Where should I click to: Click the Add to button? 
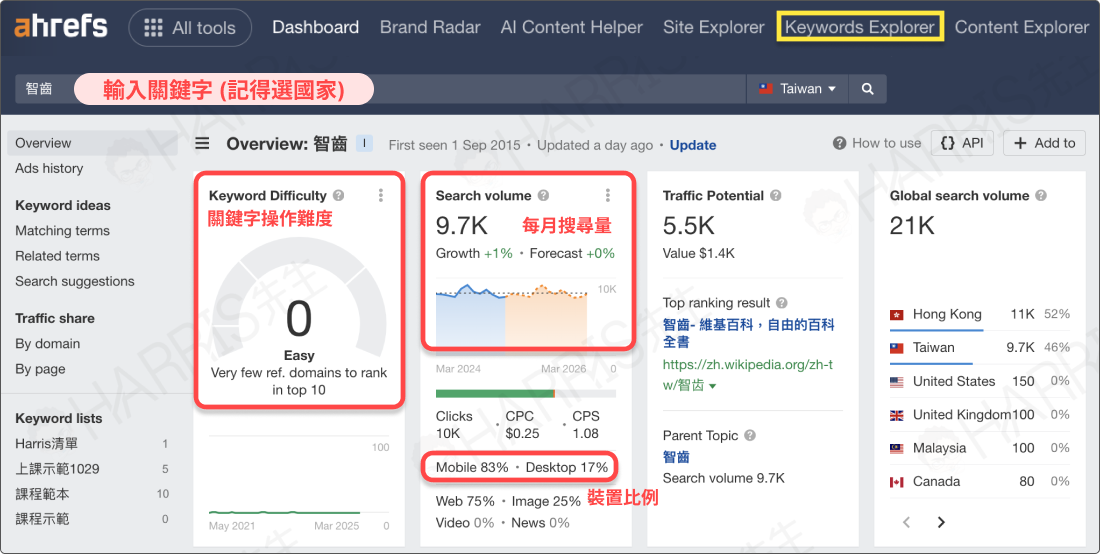1044,143
